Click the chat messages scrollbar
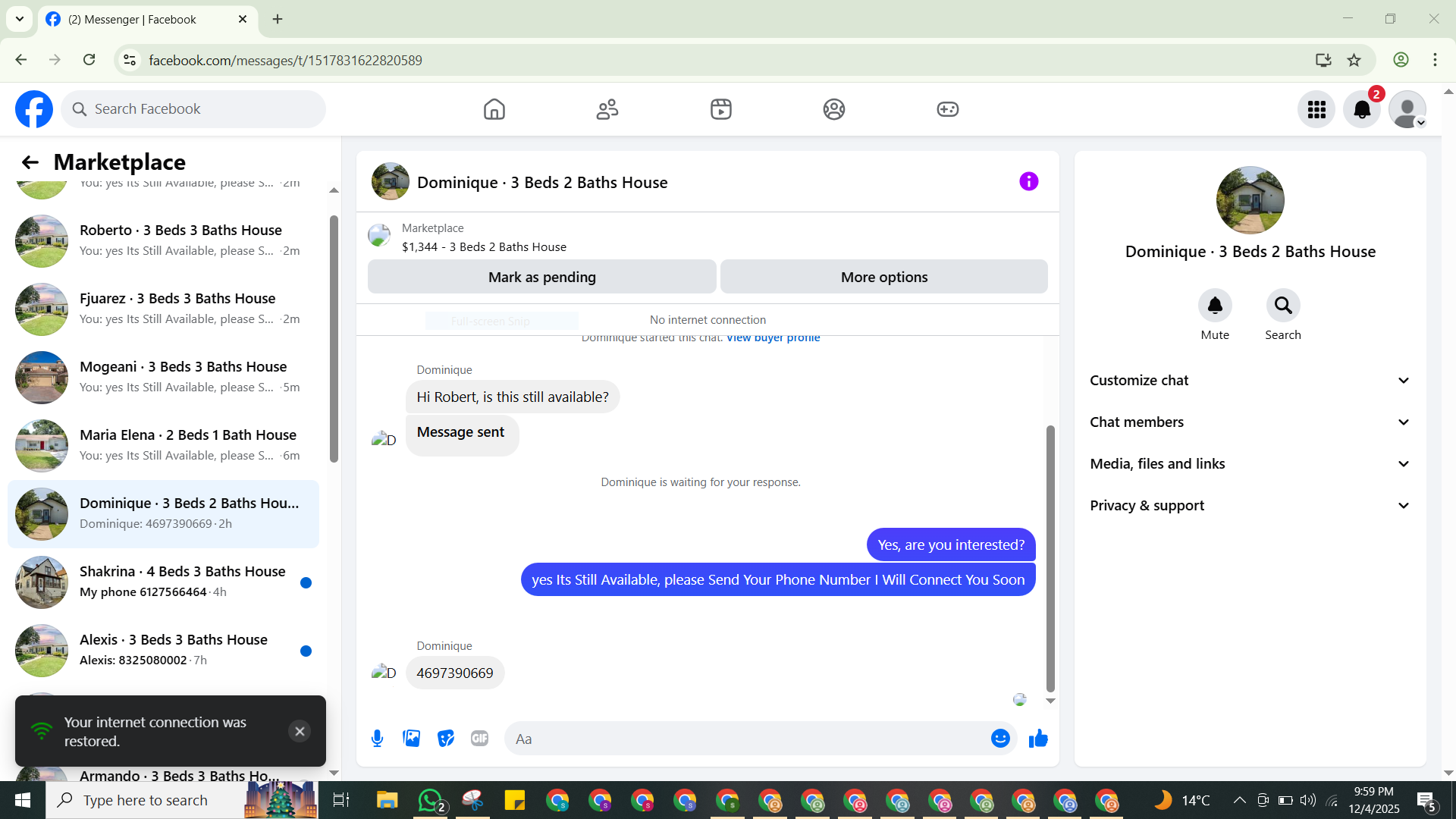This screenshot has height=819, width=1456. click(1050, 557)
